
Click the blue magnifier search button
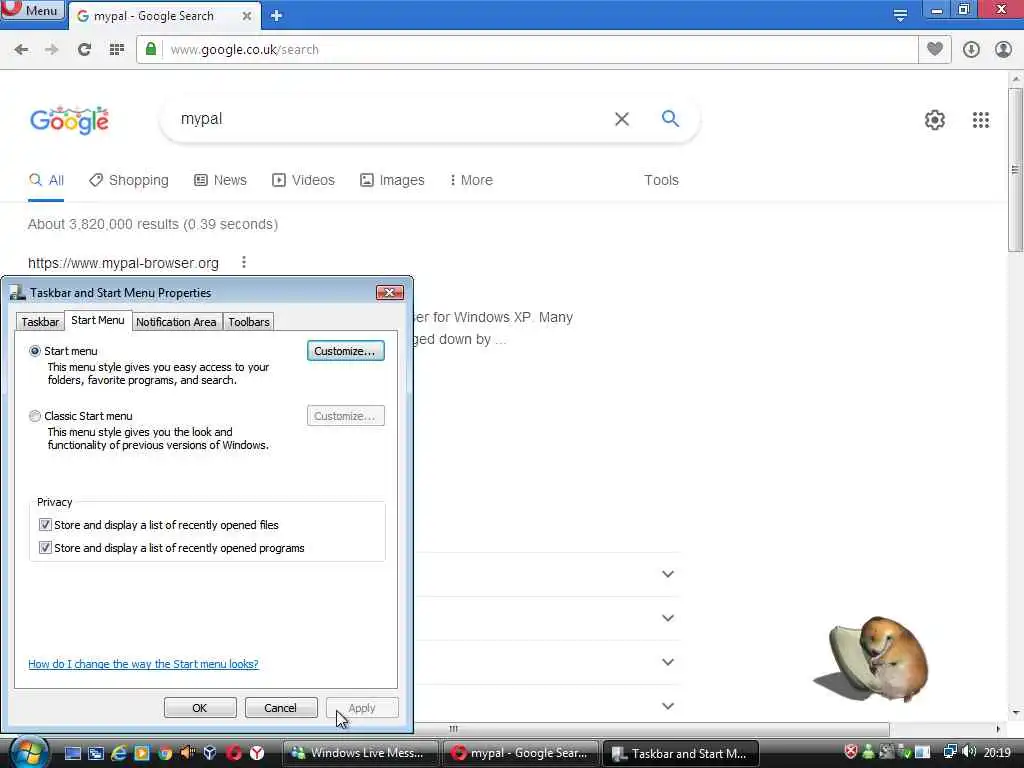tap(670, 118)
